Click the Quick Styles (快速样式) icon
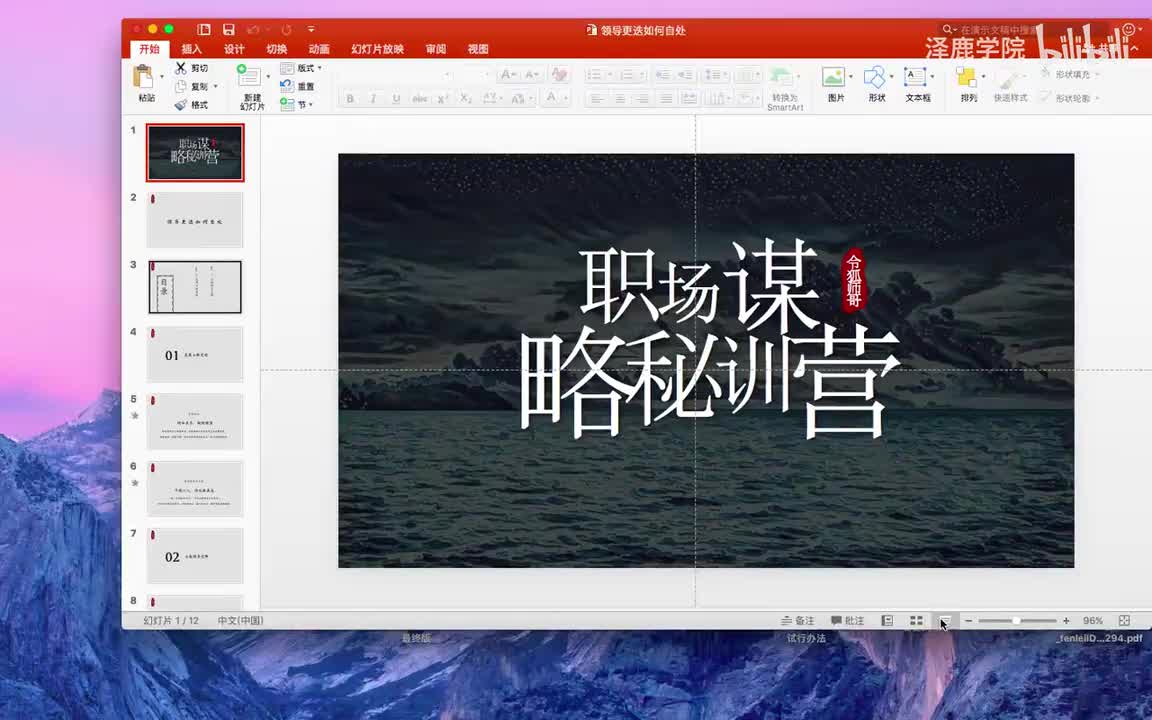Screen dimensions: 1152x720 tap(1009, 79)
